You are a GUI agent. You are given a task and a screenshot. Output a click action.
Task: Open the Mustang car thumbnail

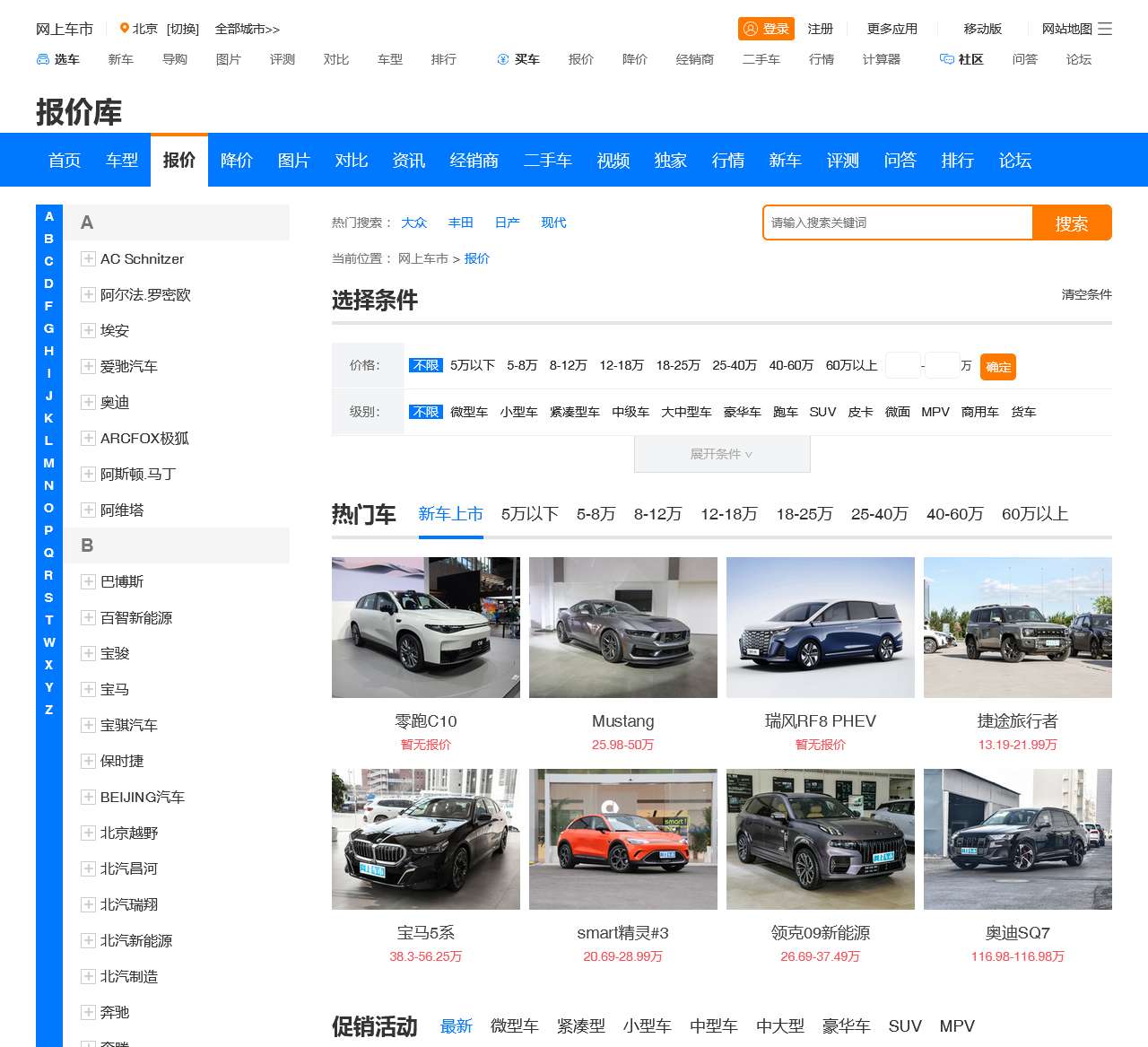(623, 627)
